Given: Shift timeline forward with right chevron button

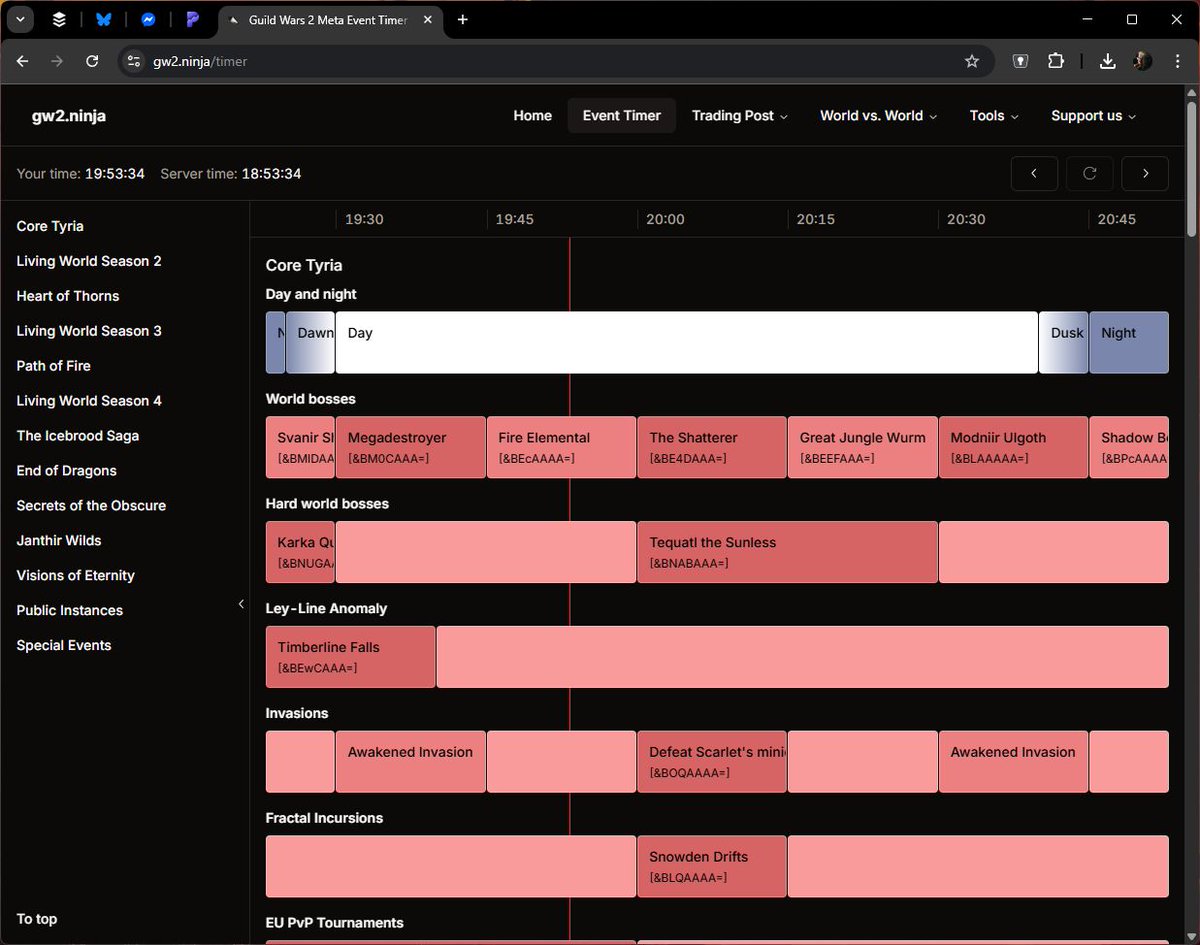Looking at the screenshot, I should click(1146, 173).
